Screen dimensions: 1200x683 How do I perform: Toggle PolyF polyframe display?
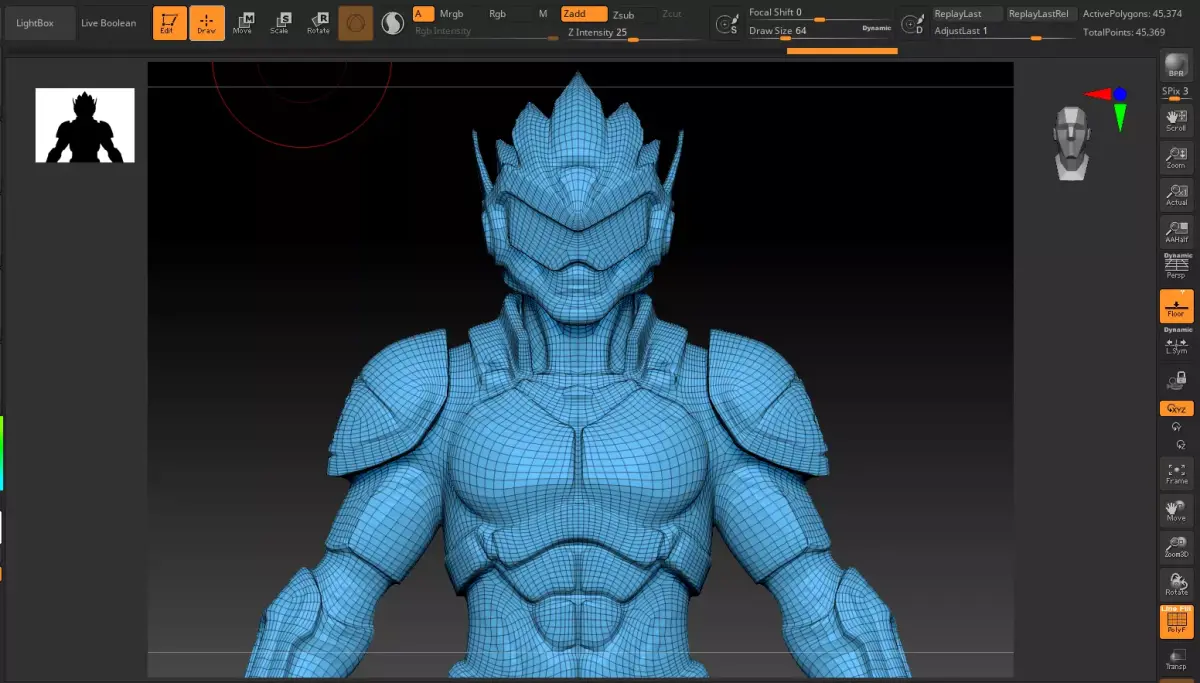[x=1176, y=622]
